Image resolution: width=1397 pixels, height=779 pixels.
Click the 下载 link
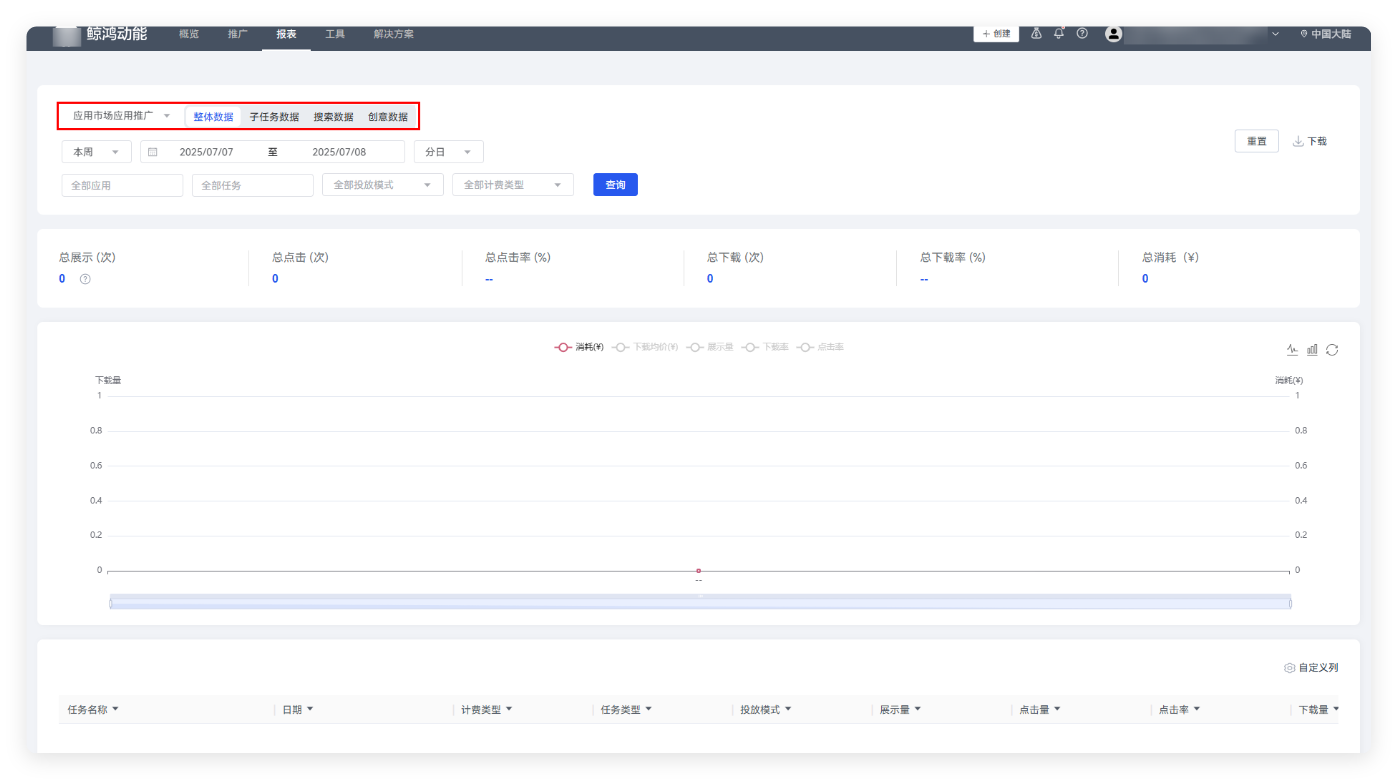tap(1317, 142)
